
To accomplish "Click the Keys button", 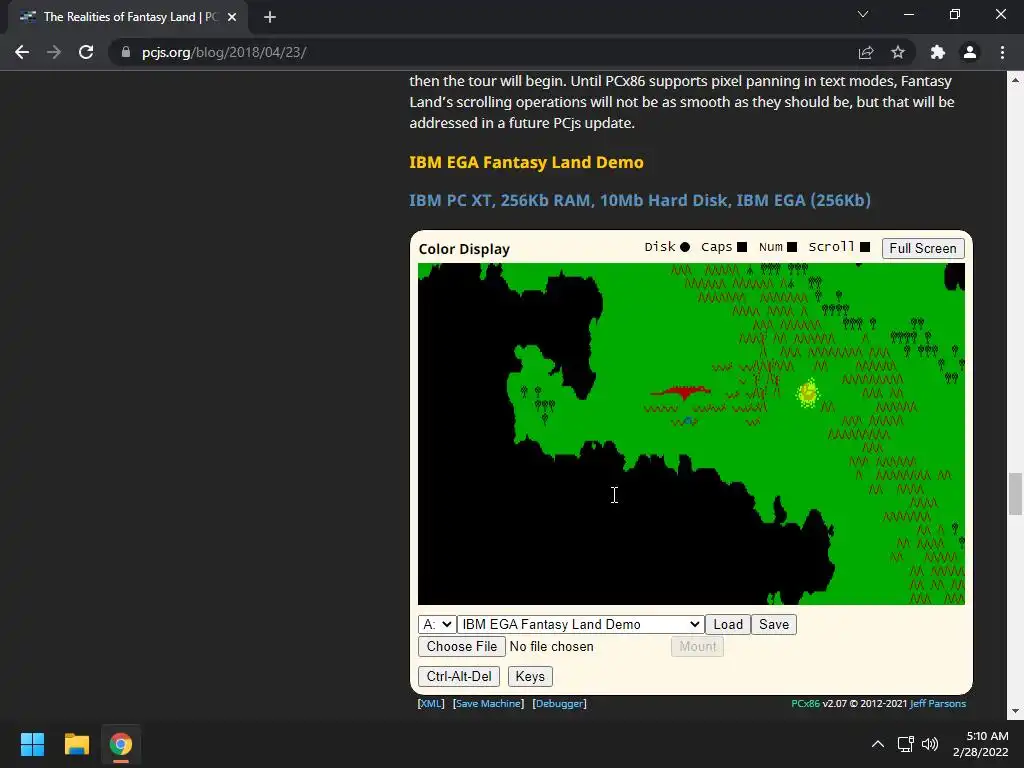I will (530, 677).
